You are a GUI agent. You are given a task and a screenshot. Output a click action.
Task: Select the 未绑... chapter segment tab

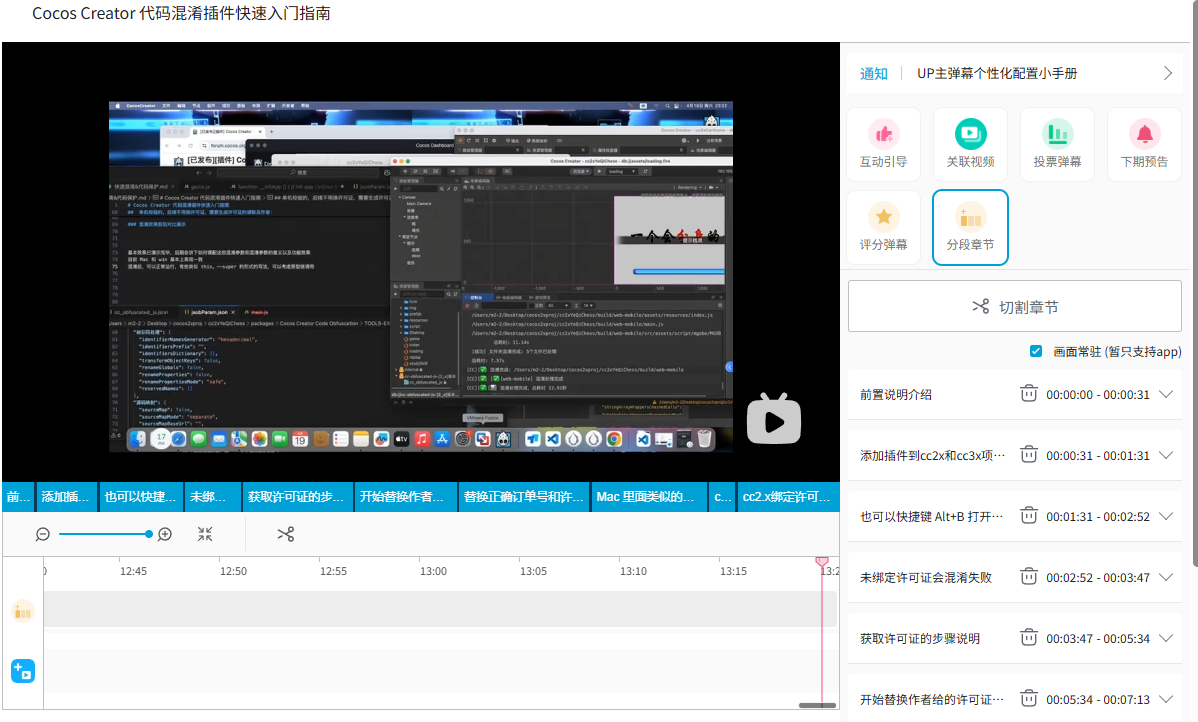[213, 497]
